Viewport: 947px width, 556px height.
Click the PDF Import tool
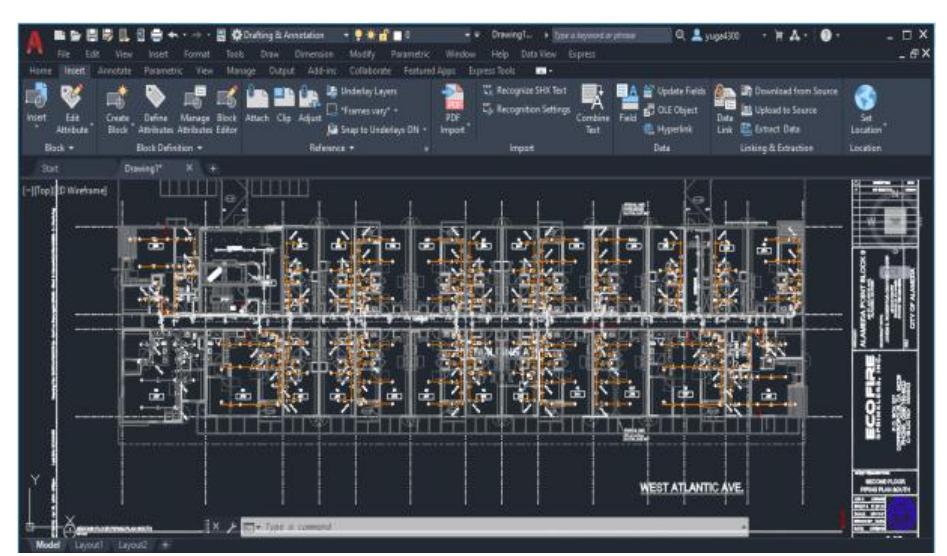pos(452,109)
